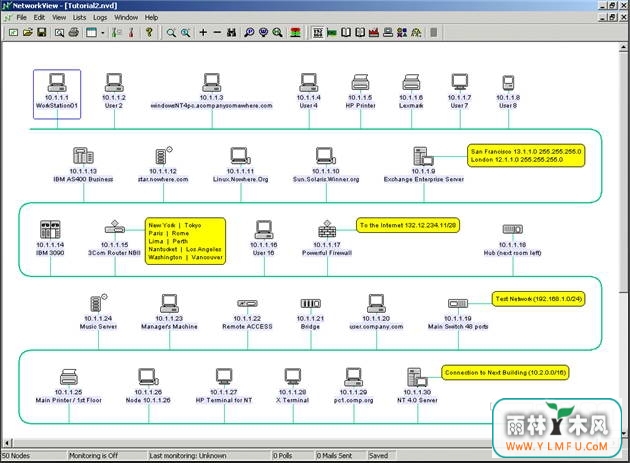Select the Powerful Firewall node icon
The width and height of the screenshot is (630, 463).
coord(327,229)
